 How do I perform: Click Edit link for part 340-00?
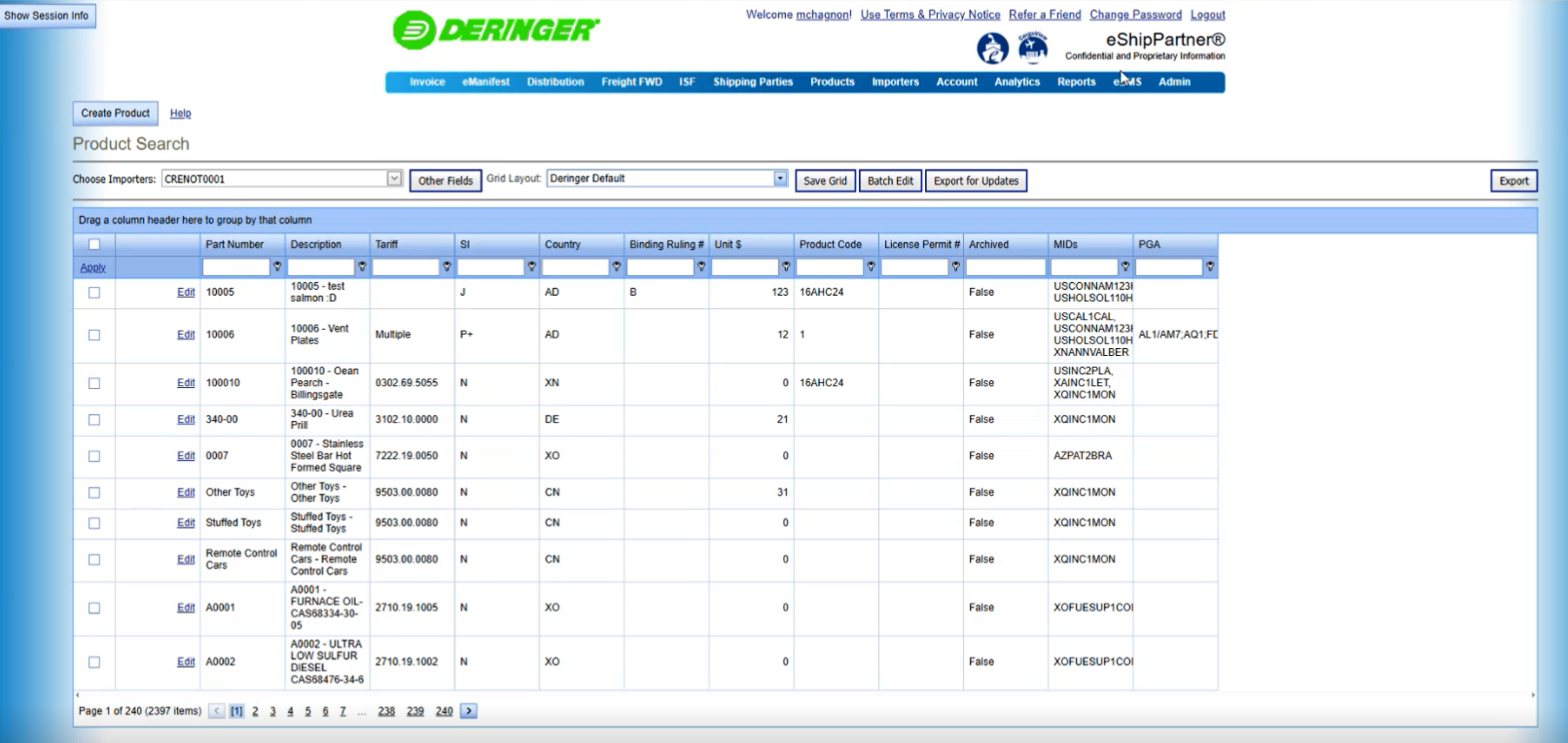click(x=186, y=420)
